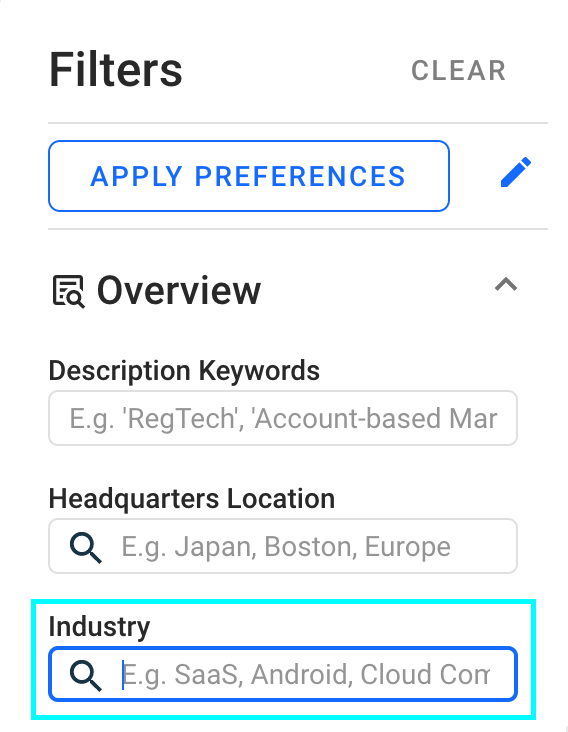Click the divider line below Filters header
The height and width of the screenshot is (732, 568).
(298, 123)
